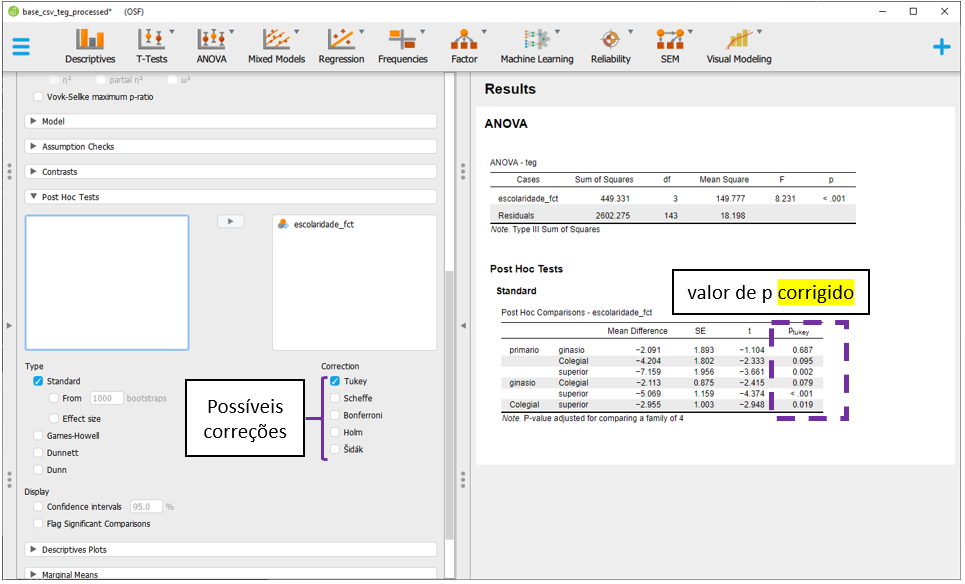Open the Mixed Models icon
965x584 pixels.
276,46
